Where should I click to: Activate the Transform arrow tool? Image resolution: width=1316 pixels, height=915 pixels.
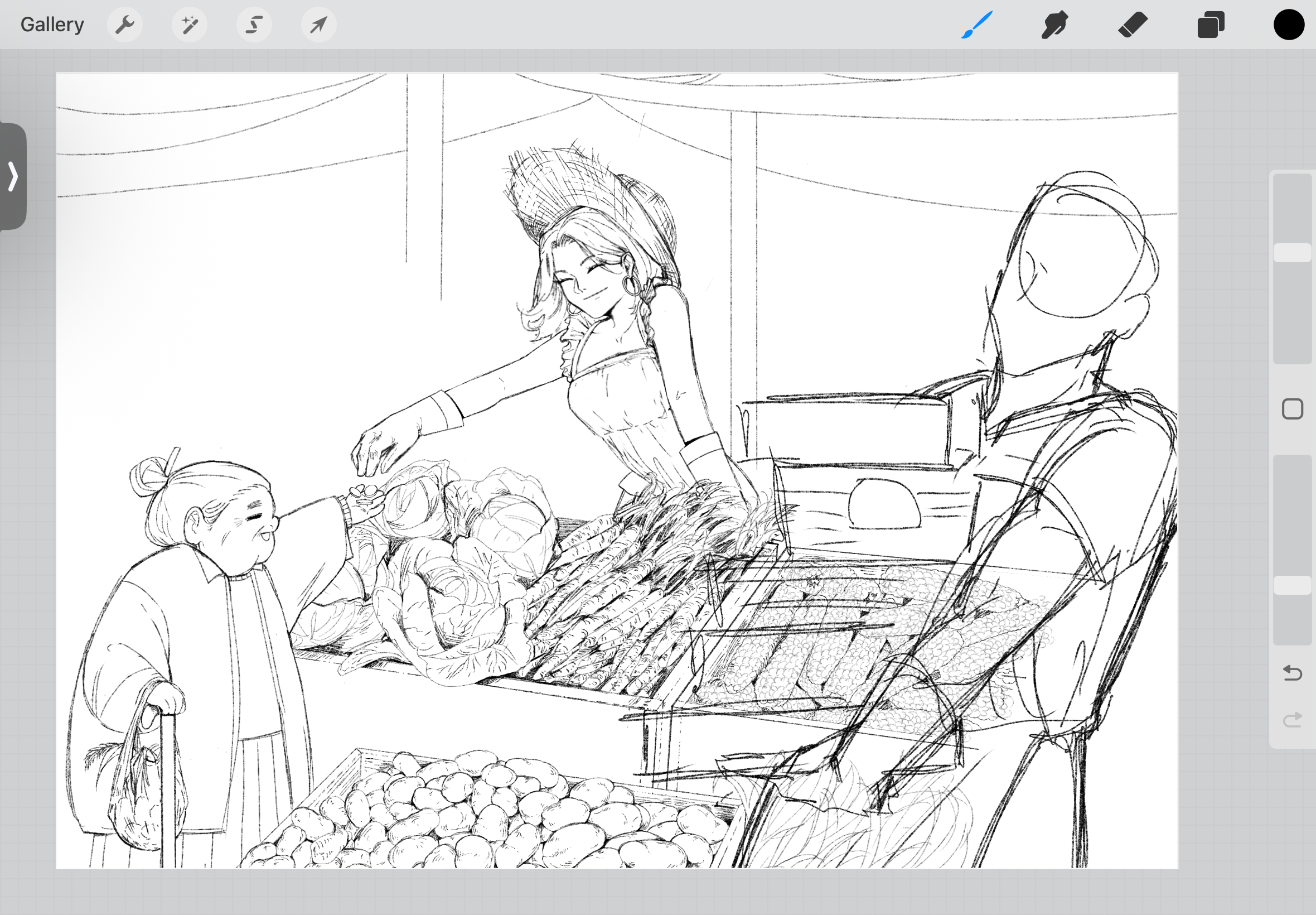[x=319, y=25]
